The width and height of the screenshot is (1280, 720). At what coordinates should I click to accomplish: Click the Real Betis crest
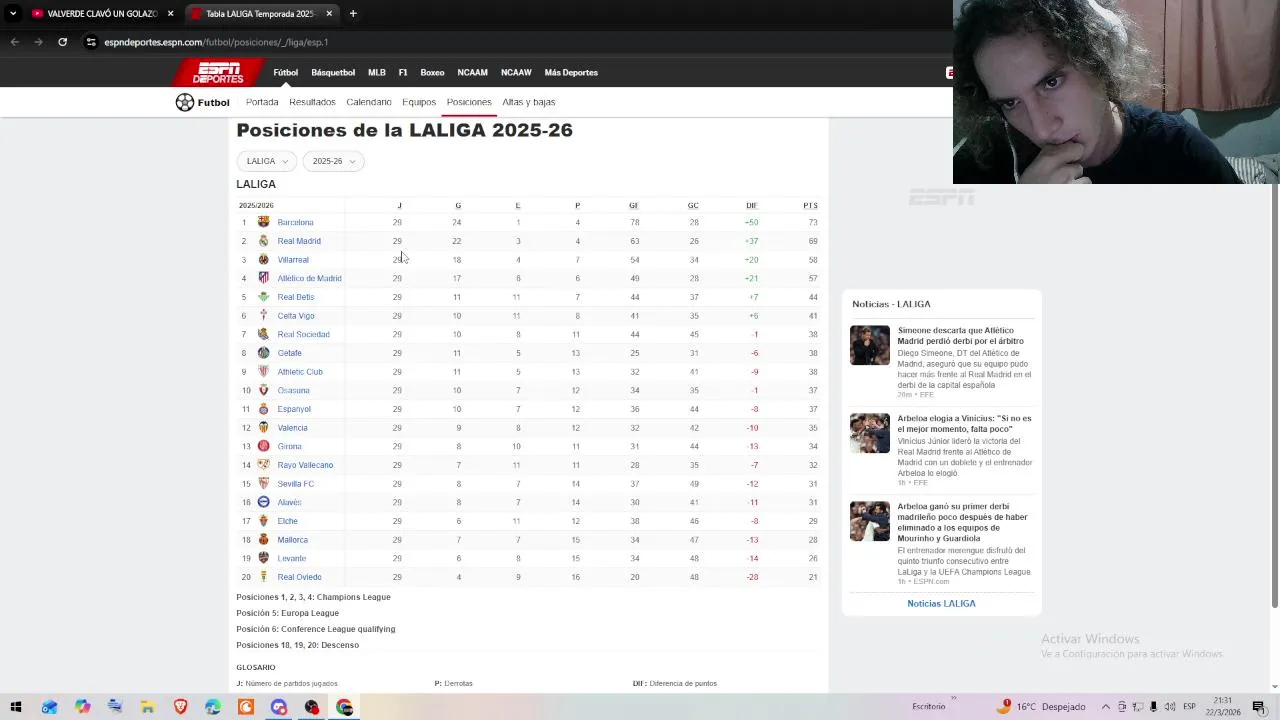[x=264, y=297]
